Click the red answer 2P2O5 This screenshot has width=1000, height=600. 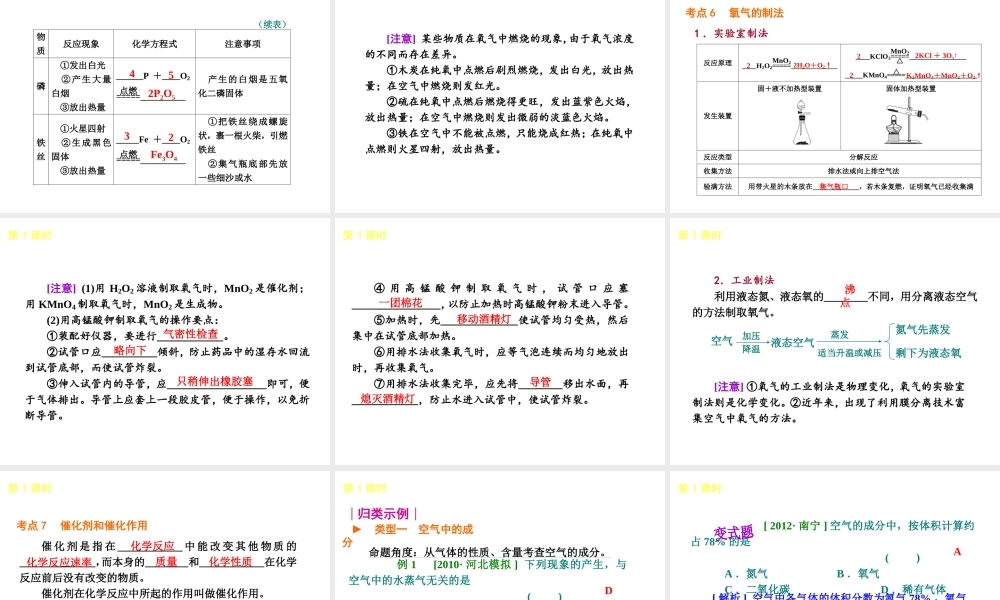click(x=161, y=94)
